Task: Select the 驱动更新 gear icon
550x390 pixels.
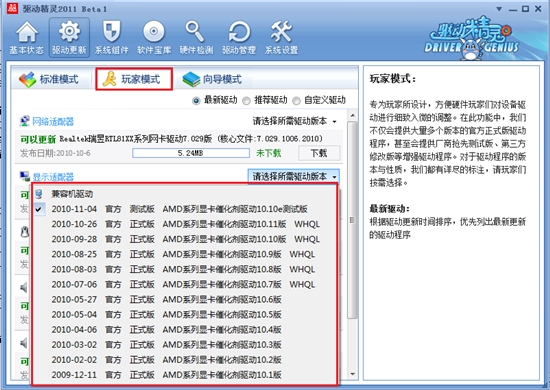Action: (69, 37)
